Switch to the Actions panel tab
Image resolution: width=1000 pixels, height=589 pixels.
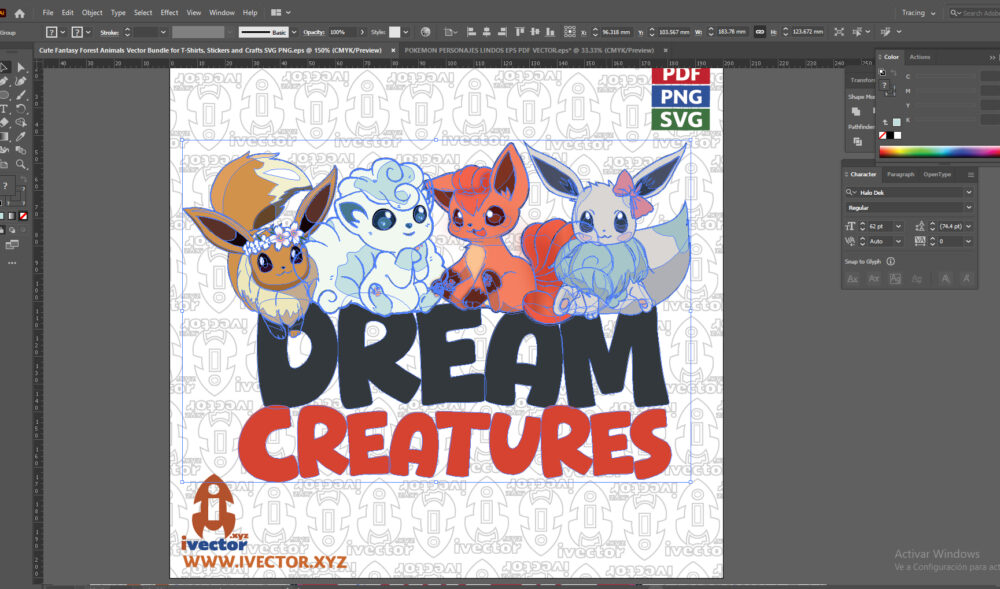920,57
